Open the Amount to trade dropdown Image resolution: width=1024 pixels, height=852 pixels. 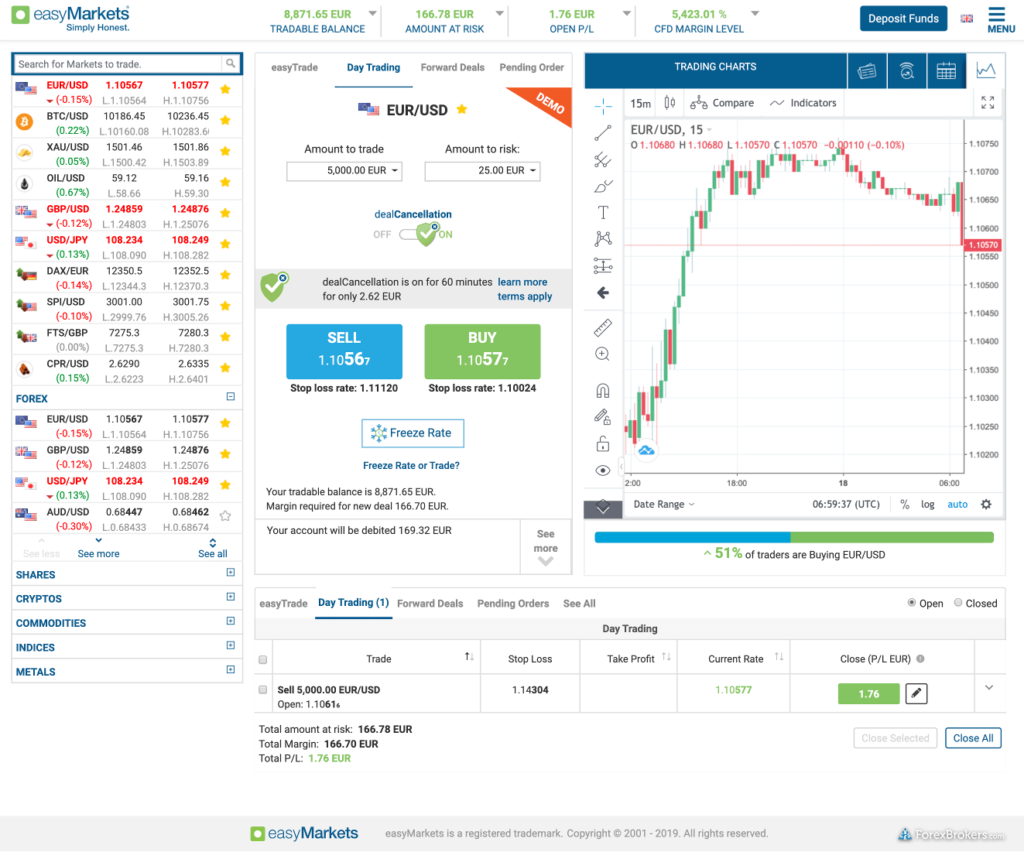point(344,171)
